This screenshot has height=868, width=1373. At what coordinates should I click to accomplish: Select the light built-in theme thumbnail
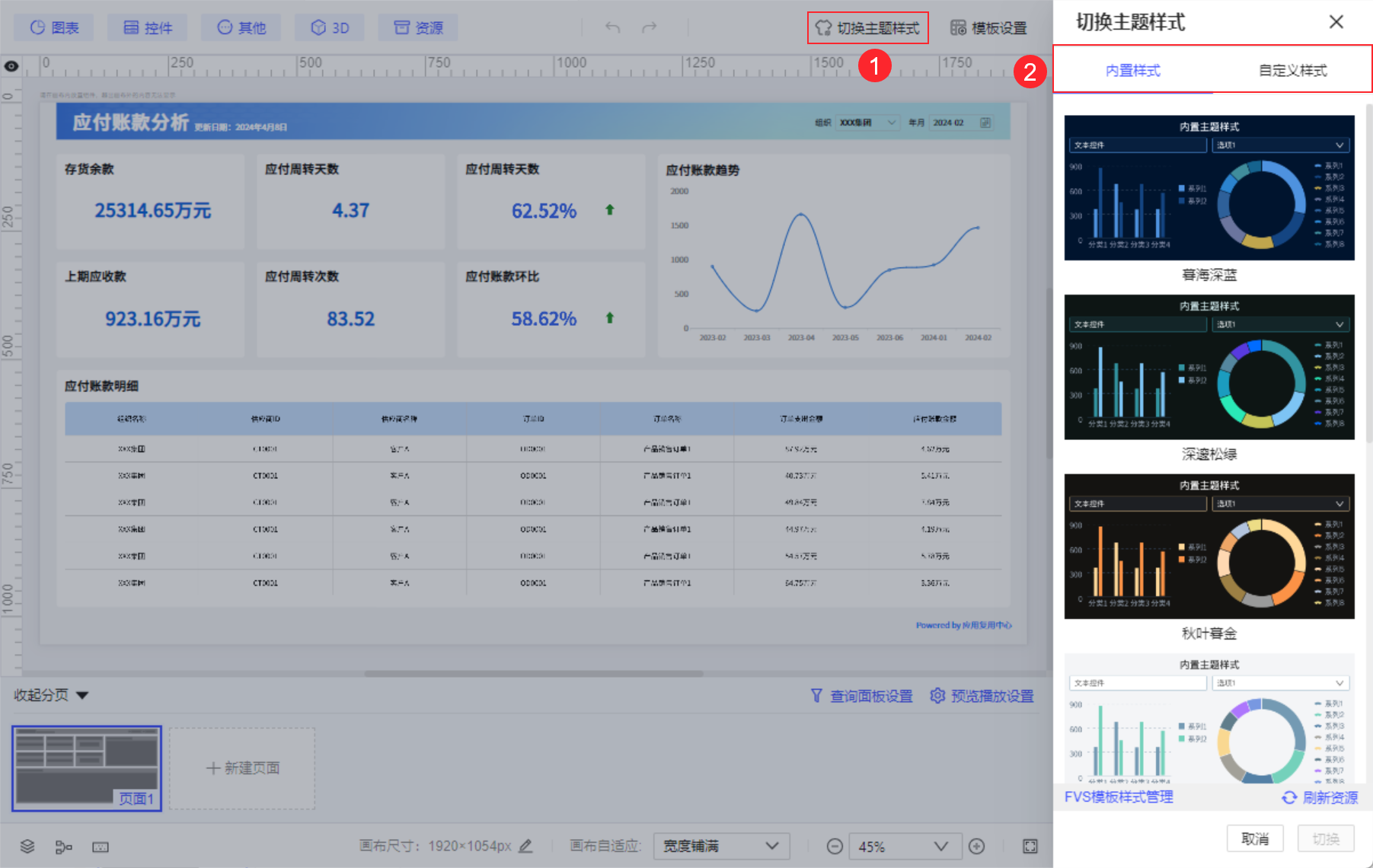pyautogui.click(x=1209, y=718)
